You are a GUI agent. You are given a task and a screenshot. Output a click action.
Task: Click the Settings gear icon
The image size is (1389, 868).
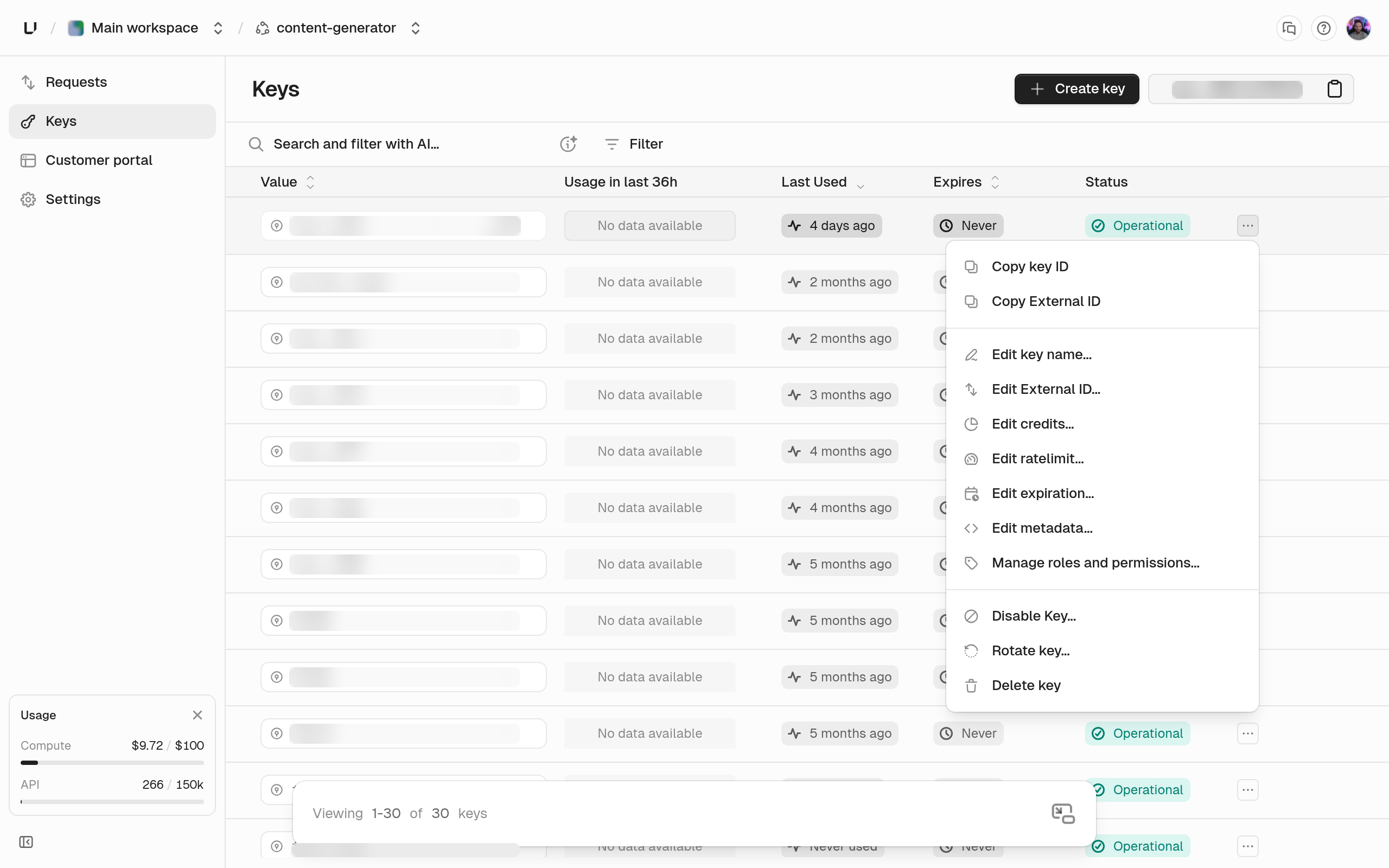[28, 199]
